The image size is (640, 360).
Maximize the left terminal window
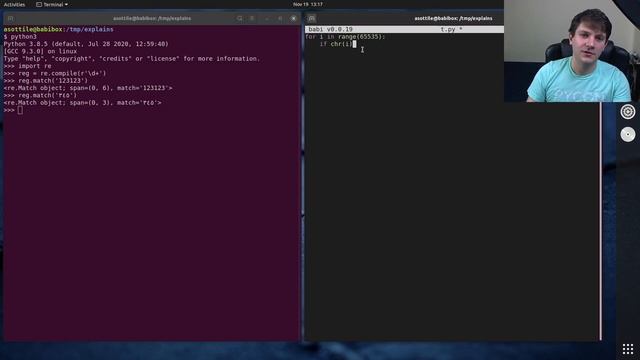click(x=280, y=18)
